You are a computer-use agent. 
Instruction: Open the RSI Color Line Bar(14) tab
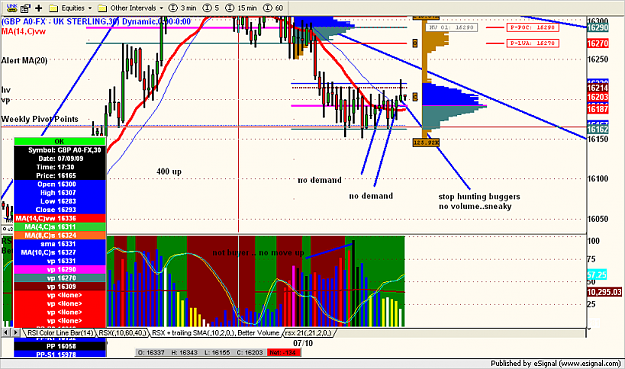60,333
